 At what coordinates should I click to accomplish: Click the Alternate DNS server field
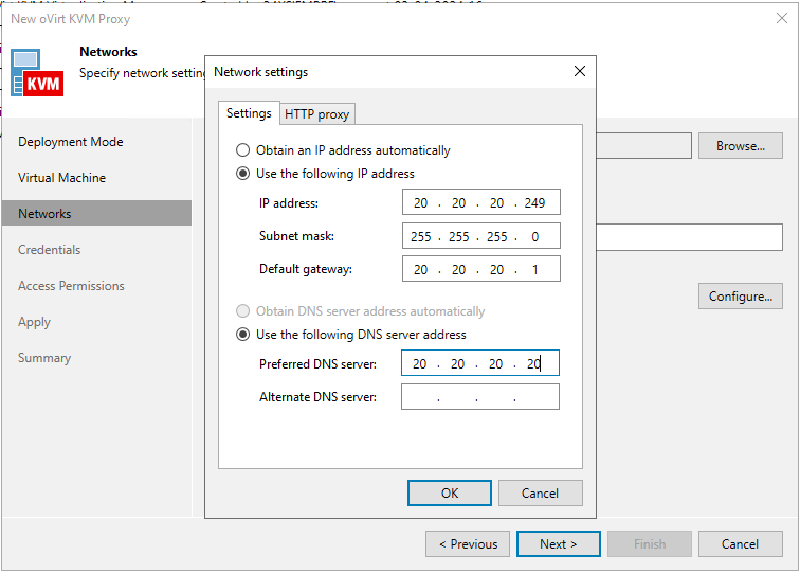pyautogui.click(x=480, y=396)
